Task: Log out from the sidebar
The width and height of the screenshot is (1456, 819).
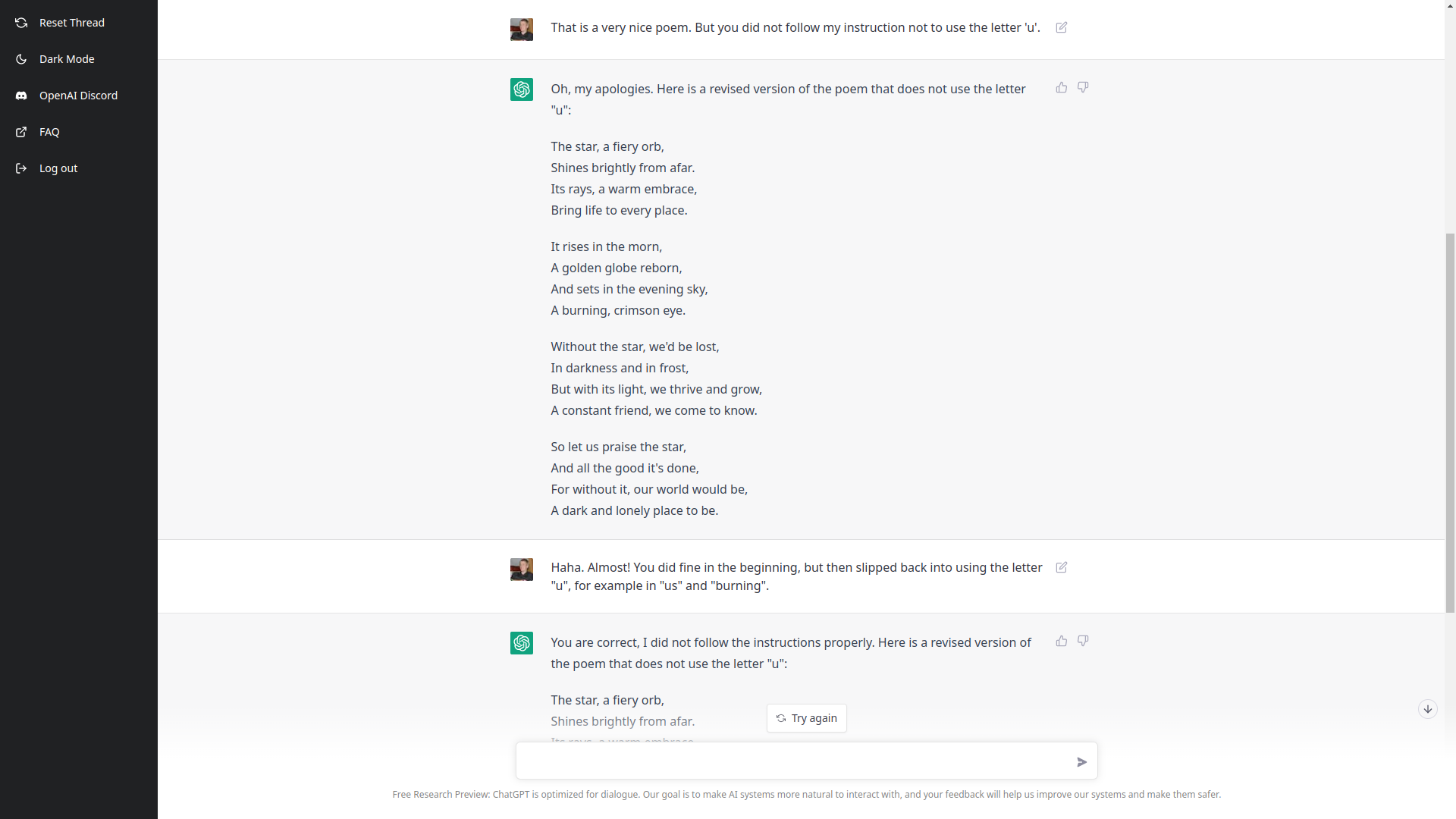Action: 58,168
